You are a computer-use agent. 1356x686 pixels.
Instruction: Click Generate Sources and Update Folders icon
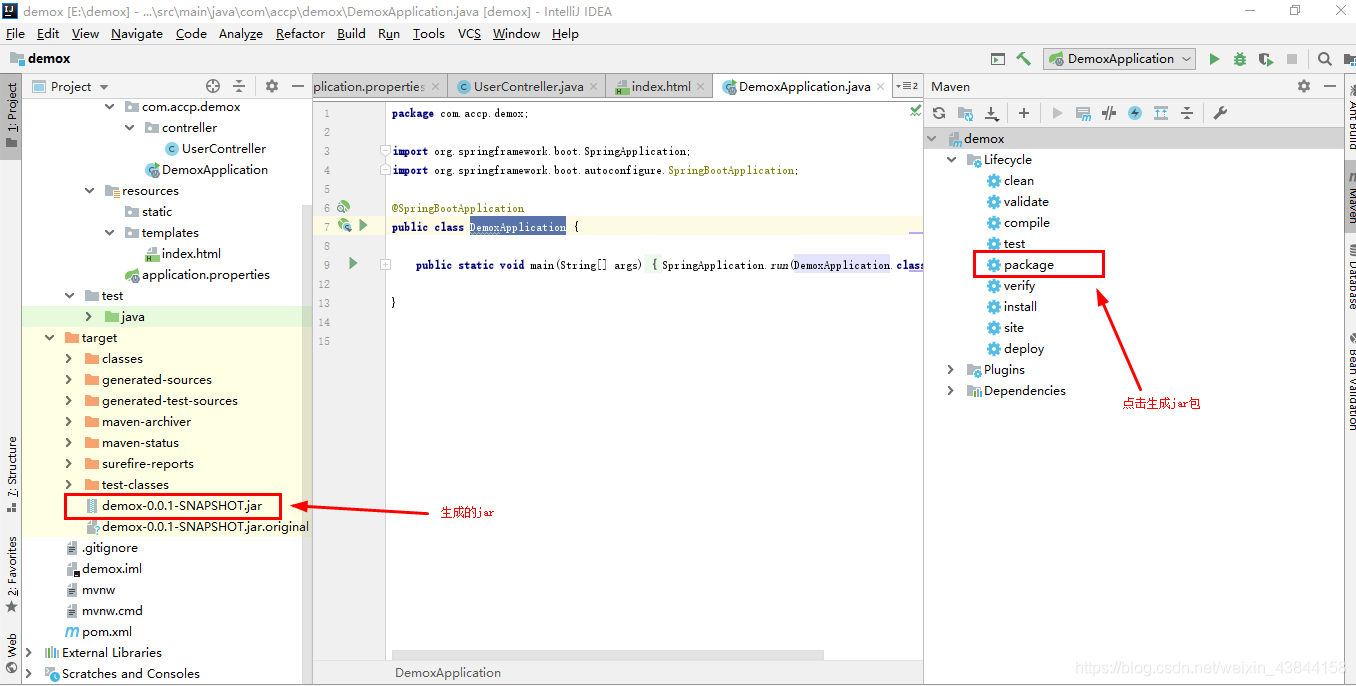click(965, 113)
